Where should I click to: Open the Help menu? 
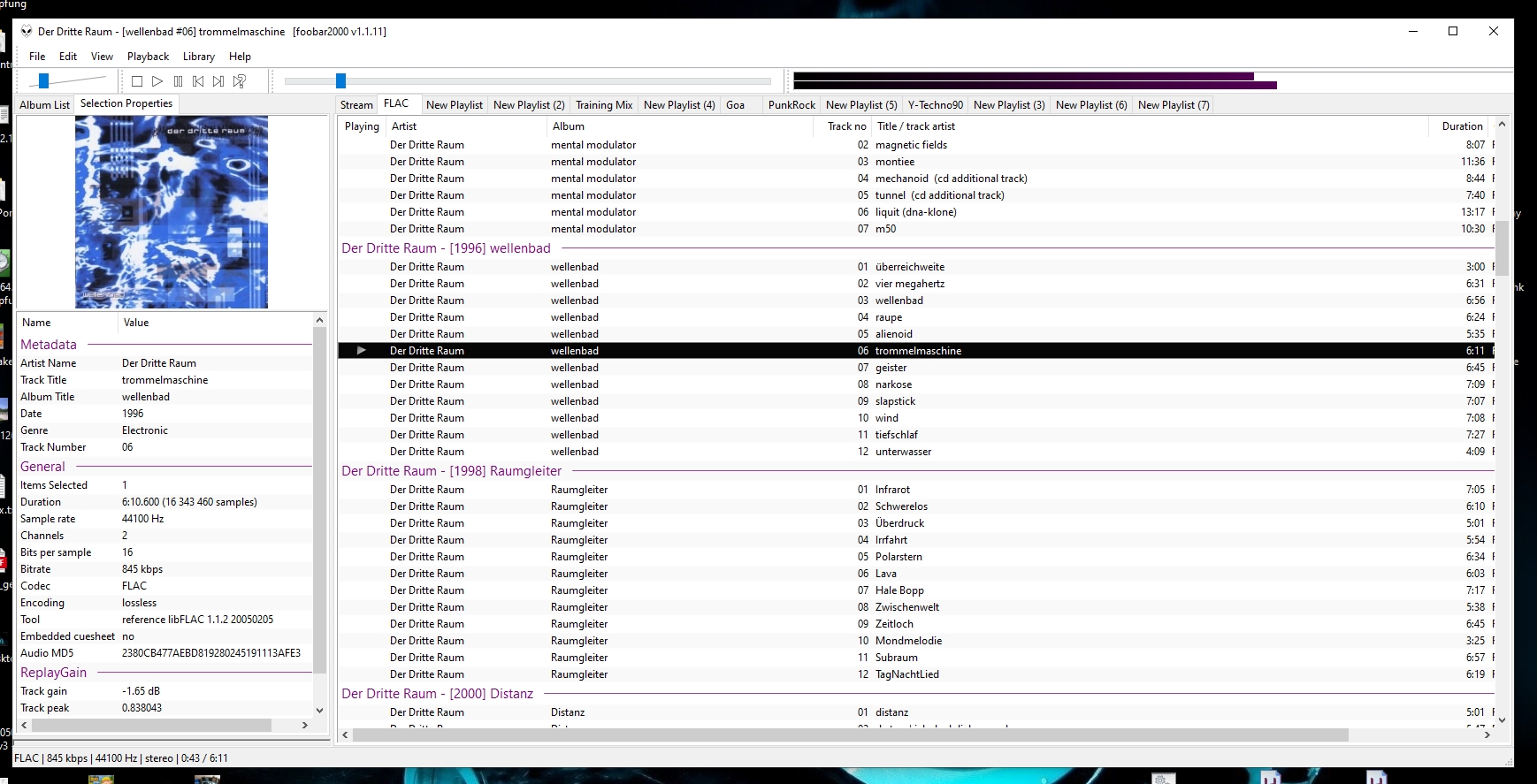click(240, 57)
